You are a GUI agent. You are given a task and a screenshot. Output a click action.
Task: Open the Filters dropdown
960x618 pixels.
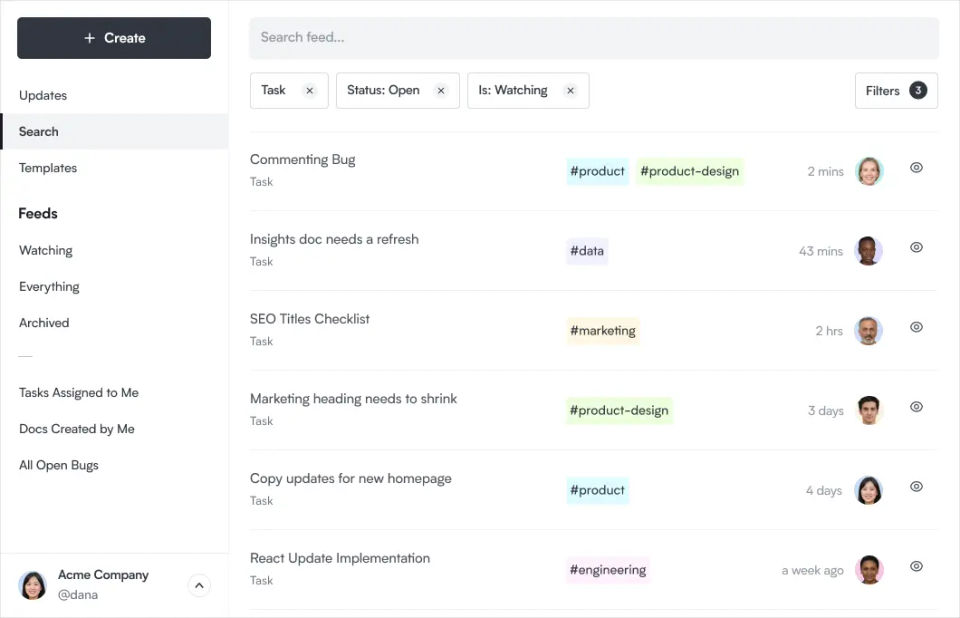pyautogui.click(x=896, y=91)
